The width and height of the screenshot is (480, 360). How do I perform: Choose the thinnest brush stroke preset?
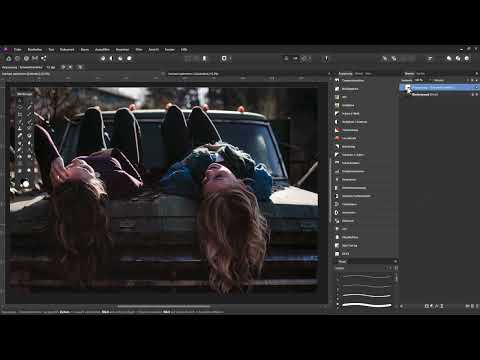[367, 276]
